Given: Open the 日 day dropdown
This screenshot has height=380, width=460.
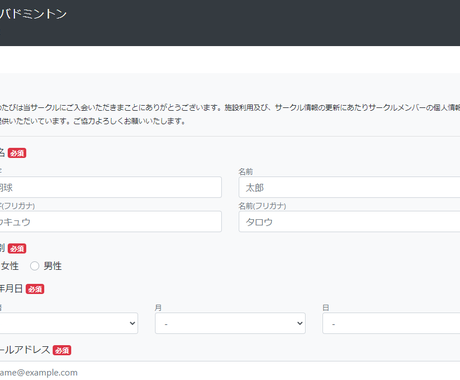Looking at the screenshot, I should pyautogui.click(x=391, y=323).
